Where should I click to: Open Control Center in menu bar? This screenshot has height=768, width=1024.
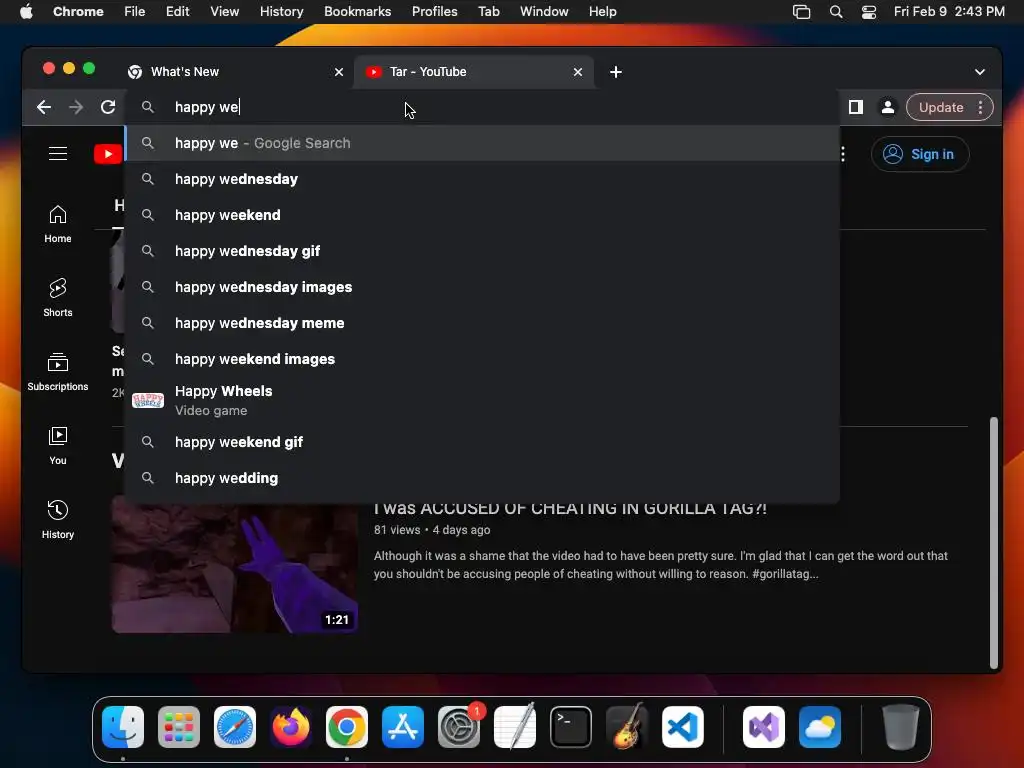[869, 12]
